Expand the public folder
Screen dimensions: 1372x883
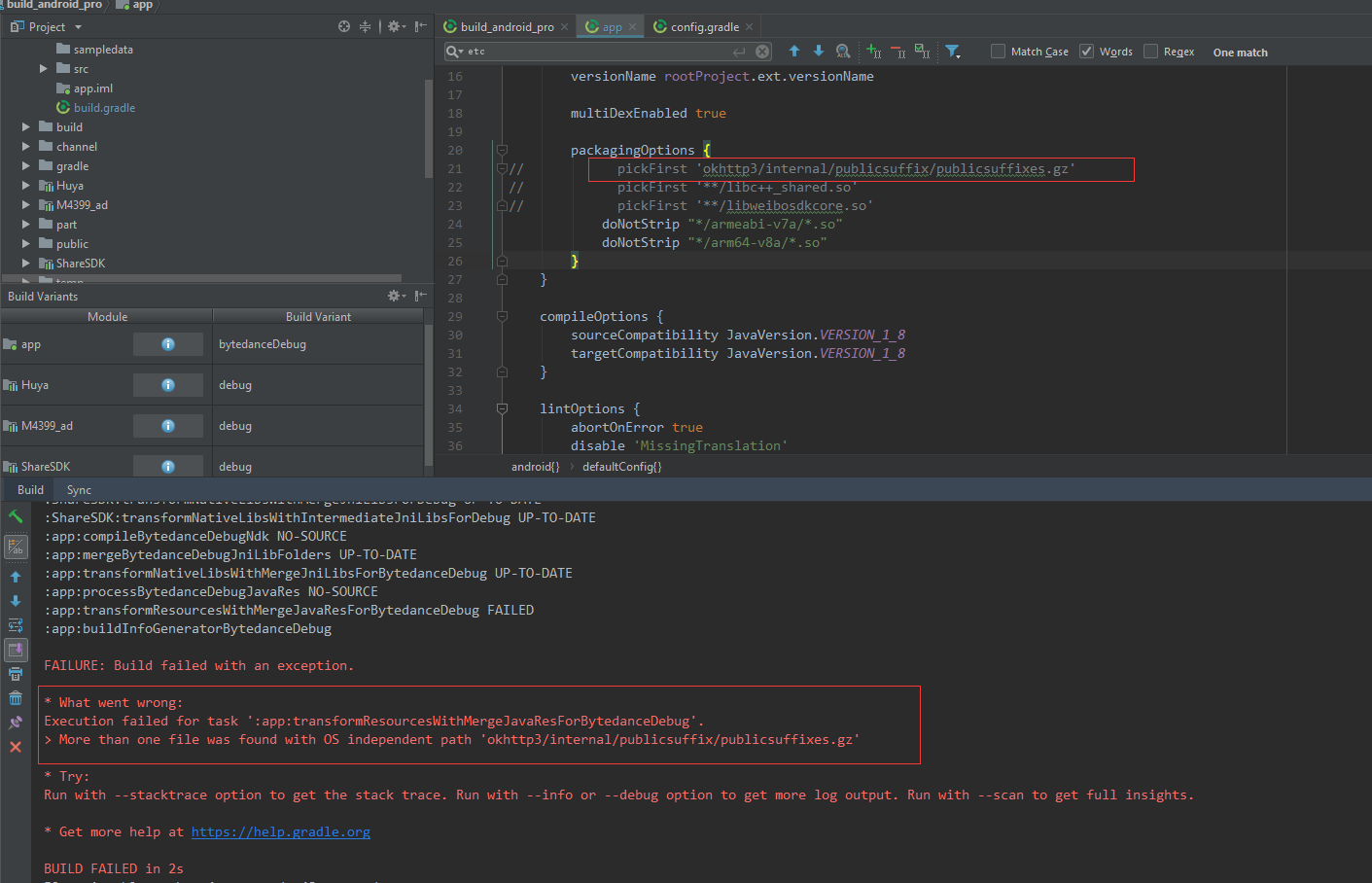[x=25, y=244]
